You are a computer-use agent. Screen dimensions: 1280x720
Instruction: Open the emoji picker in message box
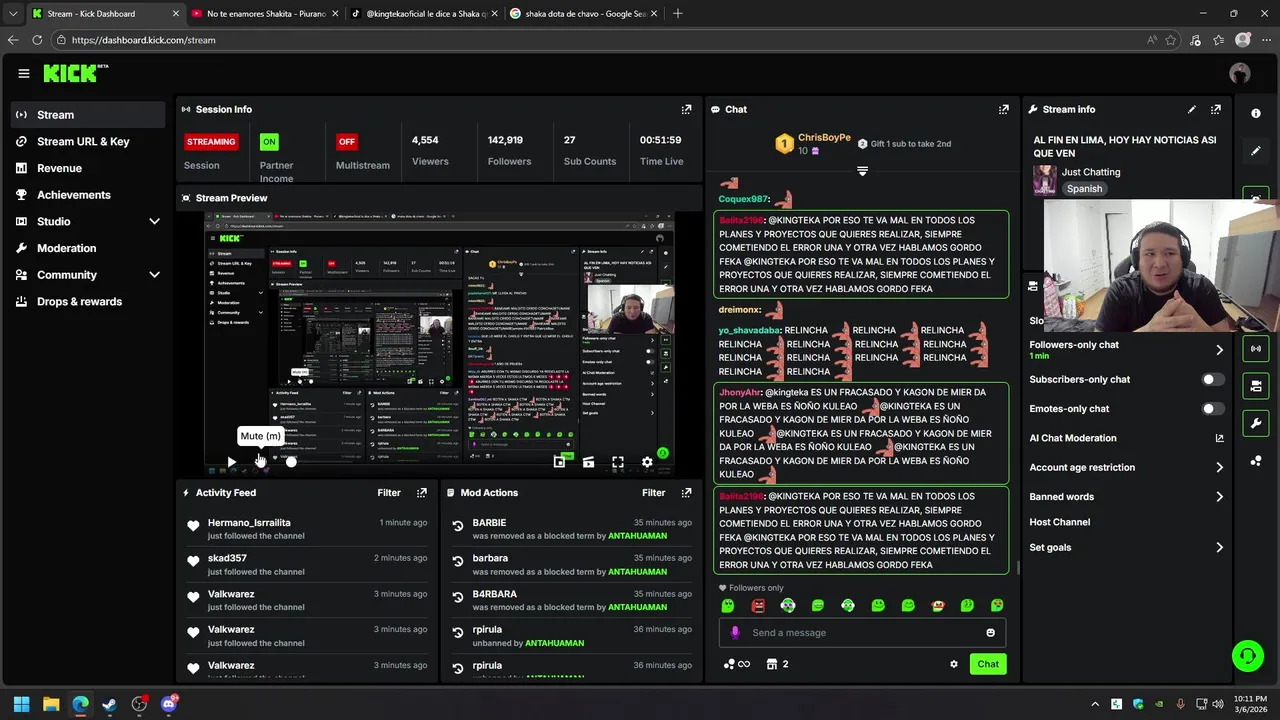point(990,632)
